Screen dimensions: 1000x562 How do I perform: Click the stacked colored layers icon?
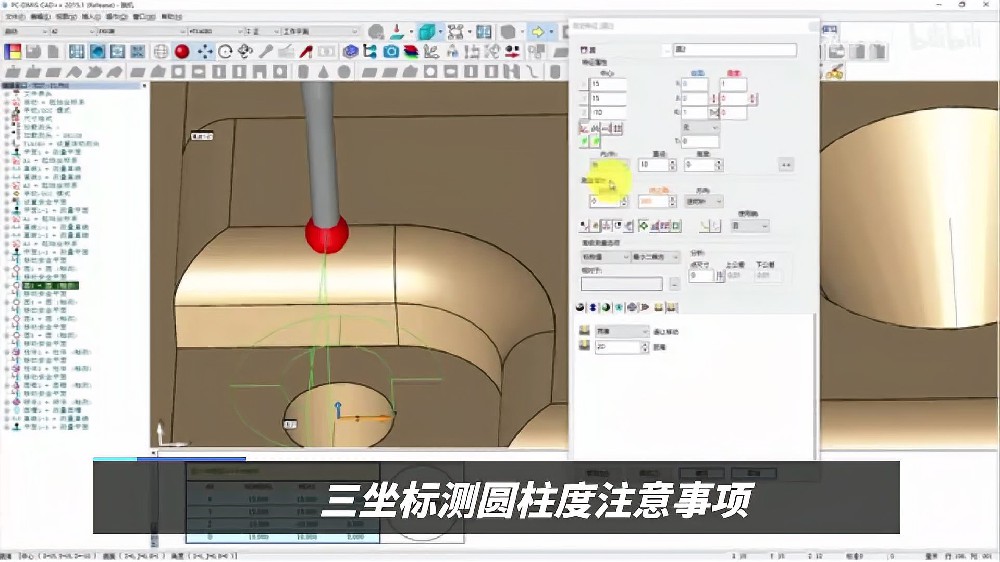coord(411,52)
